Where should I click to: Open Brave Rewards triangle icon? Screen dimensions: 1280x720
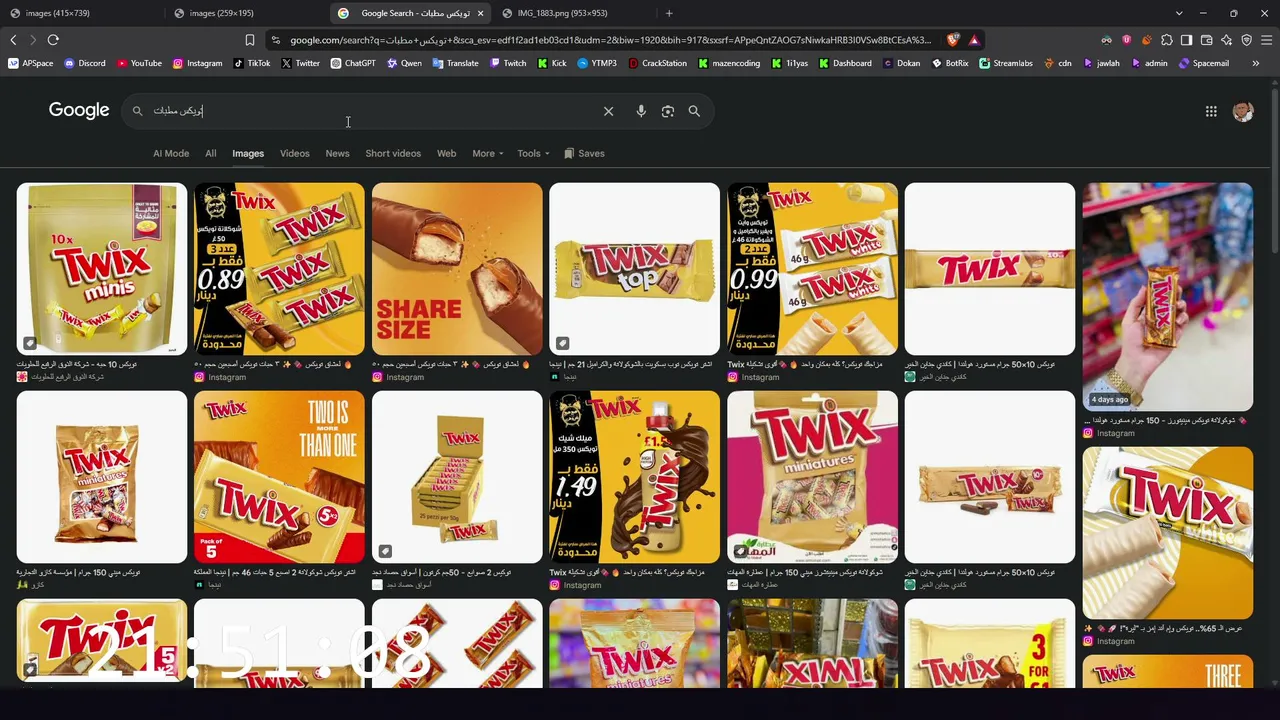(x=974, y=40)
